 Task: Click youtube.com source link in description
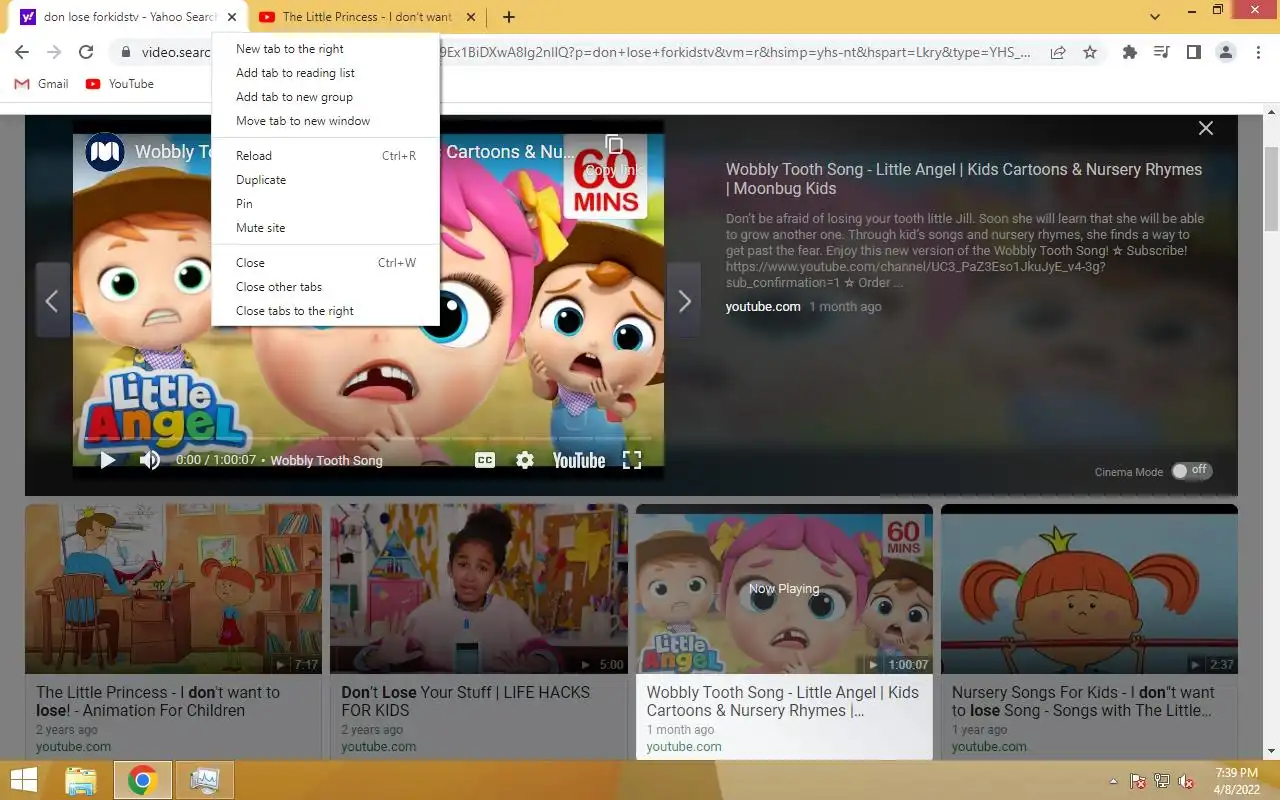click(x=763, y=307)
